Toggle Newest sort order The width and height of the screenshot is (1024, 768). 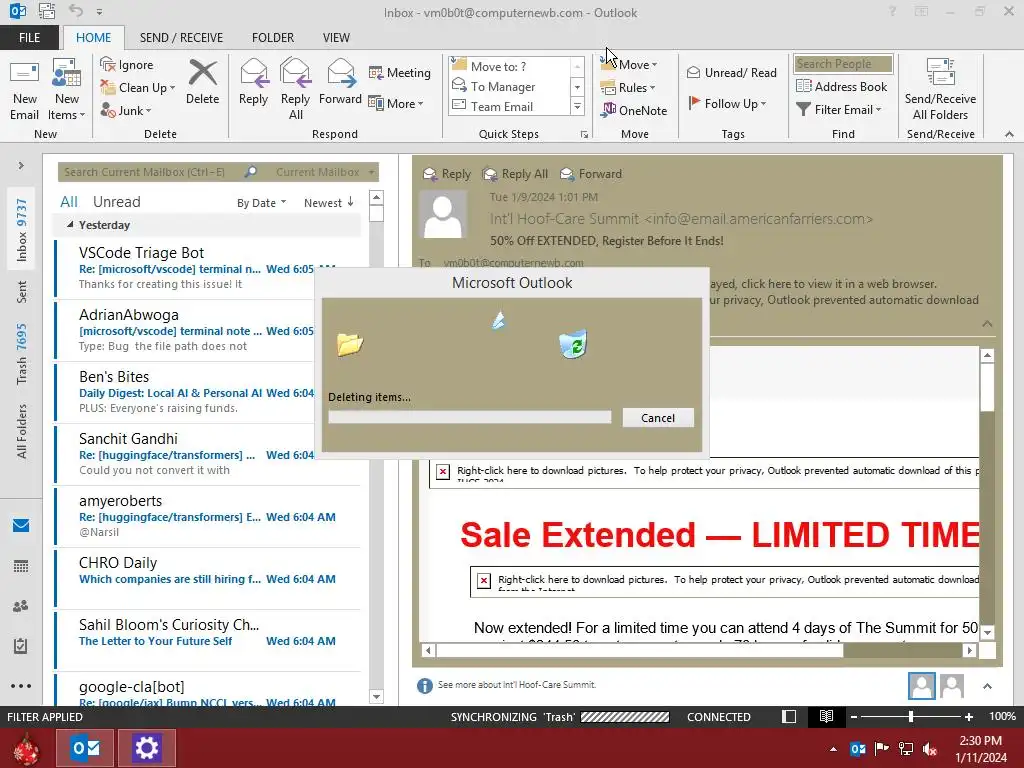point(328,202)
